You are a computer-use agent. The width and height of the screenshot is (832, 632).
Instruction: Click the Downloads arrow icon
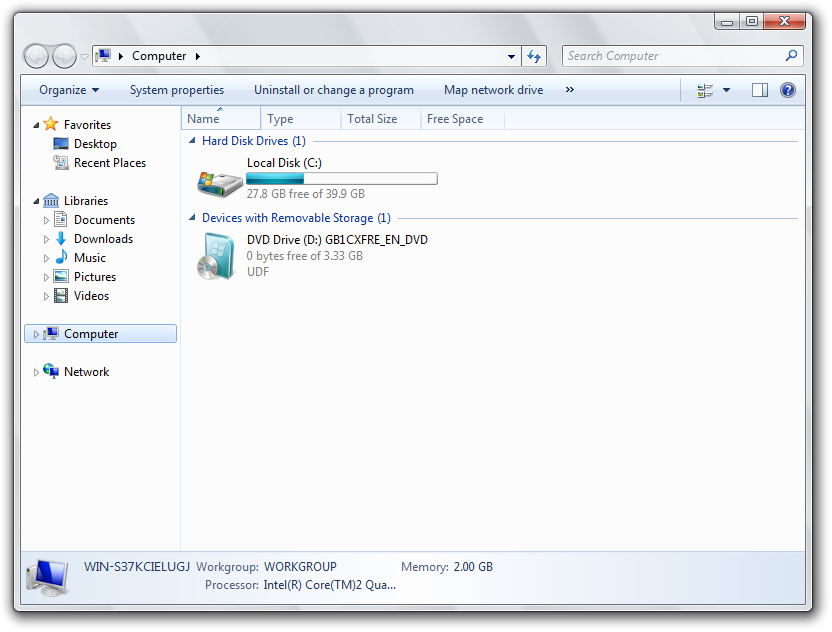click(61, 238)
